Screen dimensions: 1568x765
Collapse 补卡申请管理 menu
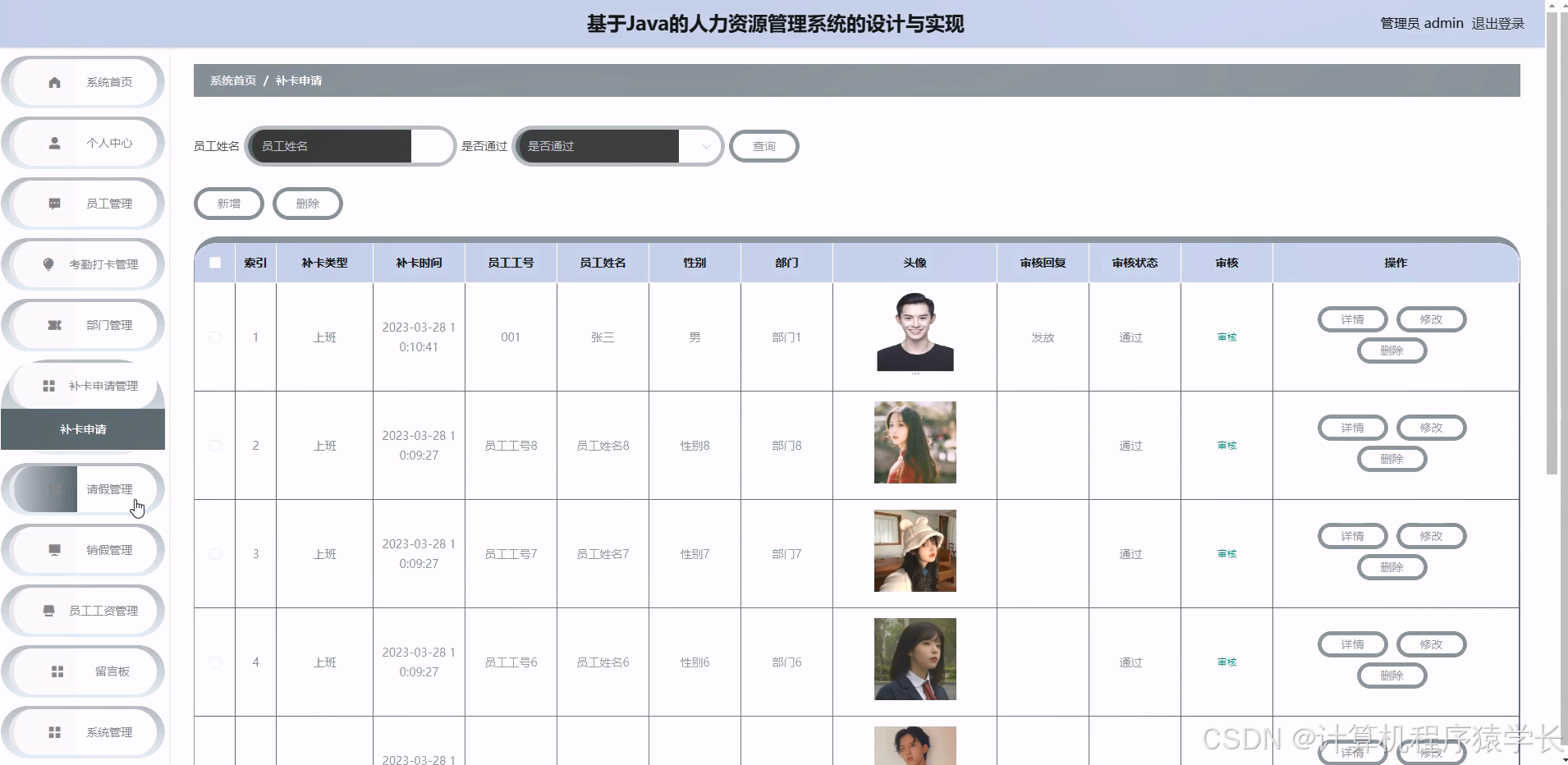tap(83, 386)
